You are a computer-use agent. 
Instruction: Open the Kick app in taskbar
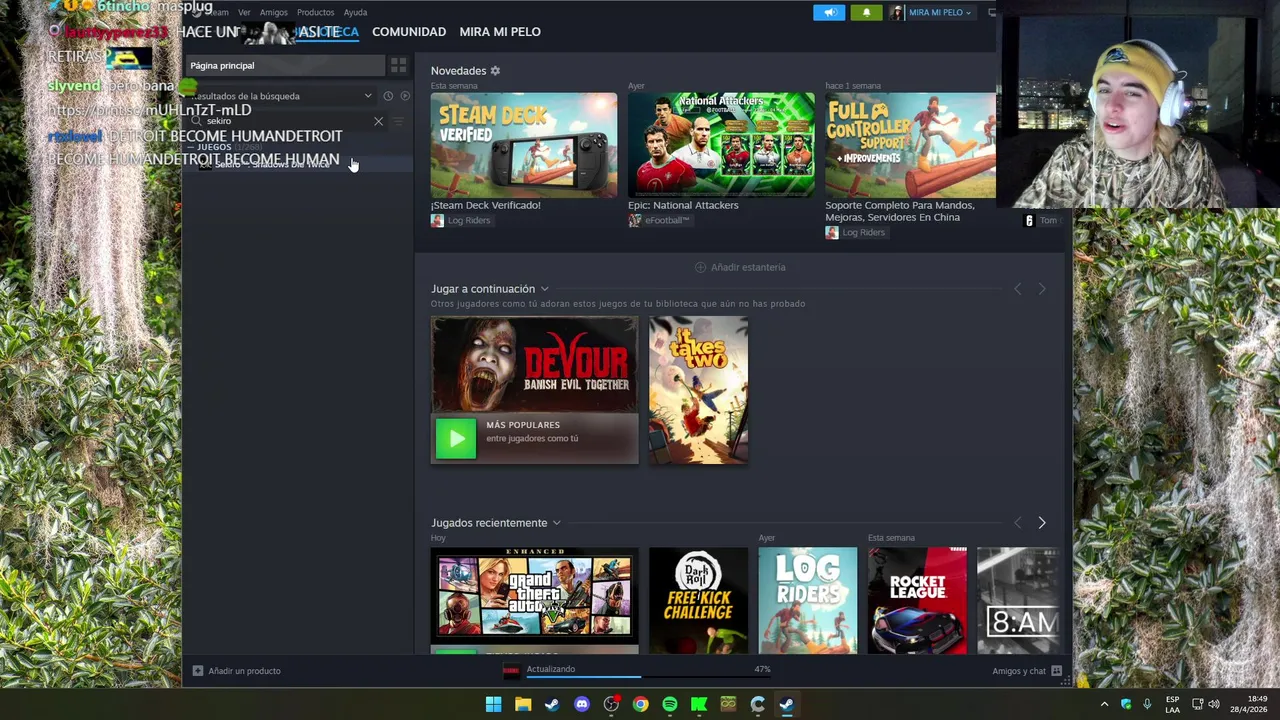[699, 704]
